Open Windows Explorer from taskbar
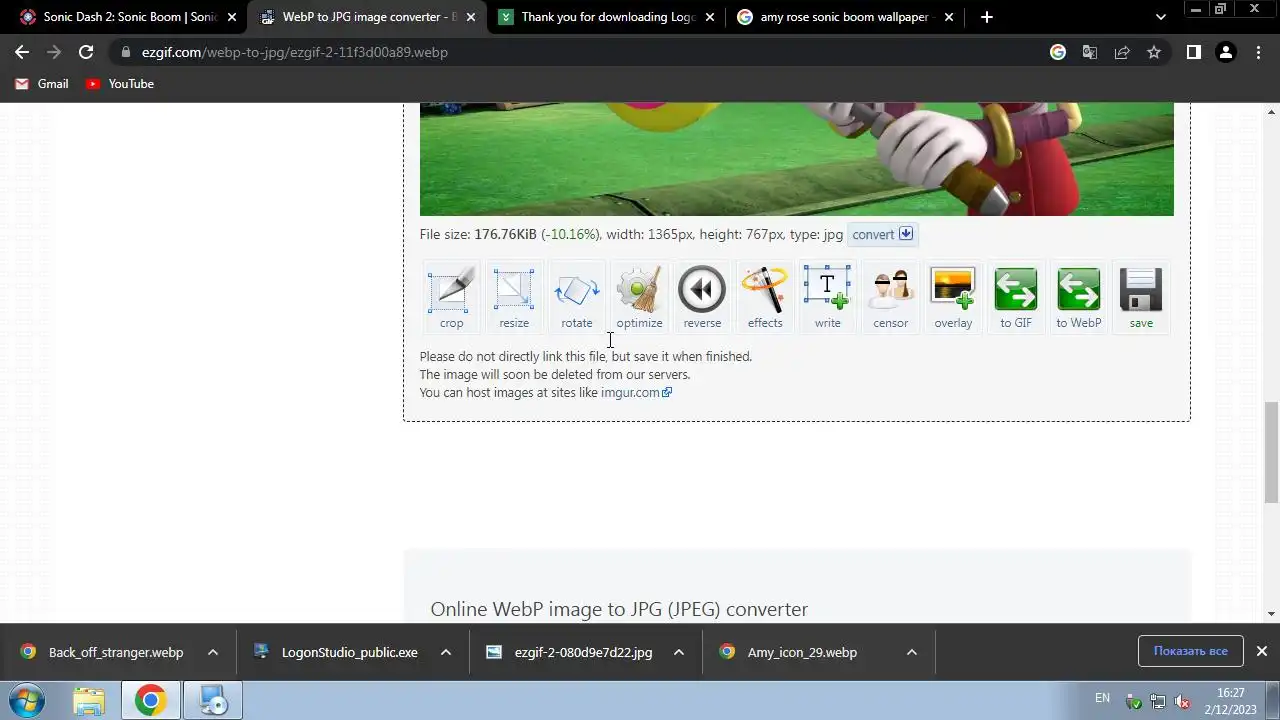The height and width of the screenshot is (720, 1280). point(89,701)
